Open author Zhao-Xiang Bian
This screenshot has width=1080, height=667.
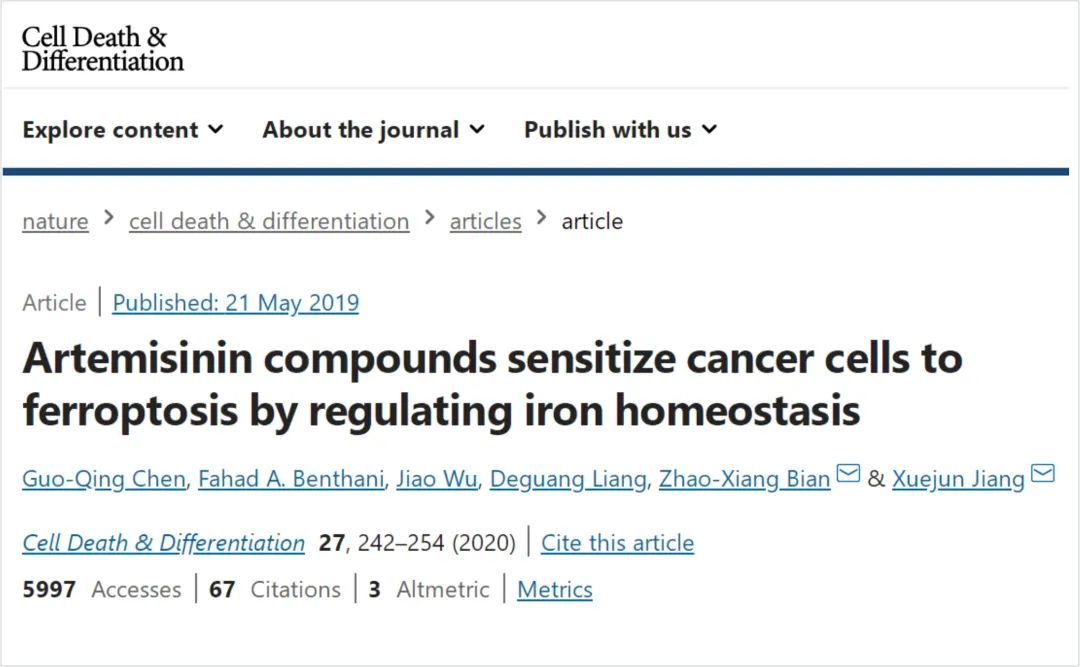pos(745,479)
